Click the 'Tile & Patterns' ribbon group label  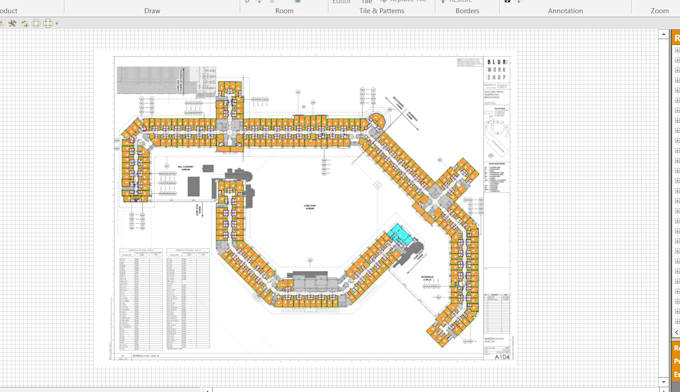click(x=382, y=11)
